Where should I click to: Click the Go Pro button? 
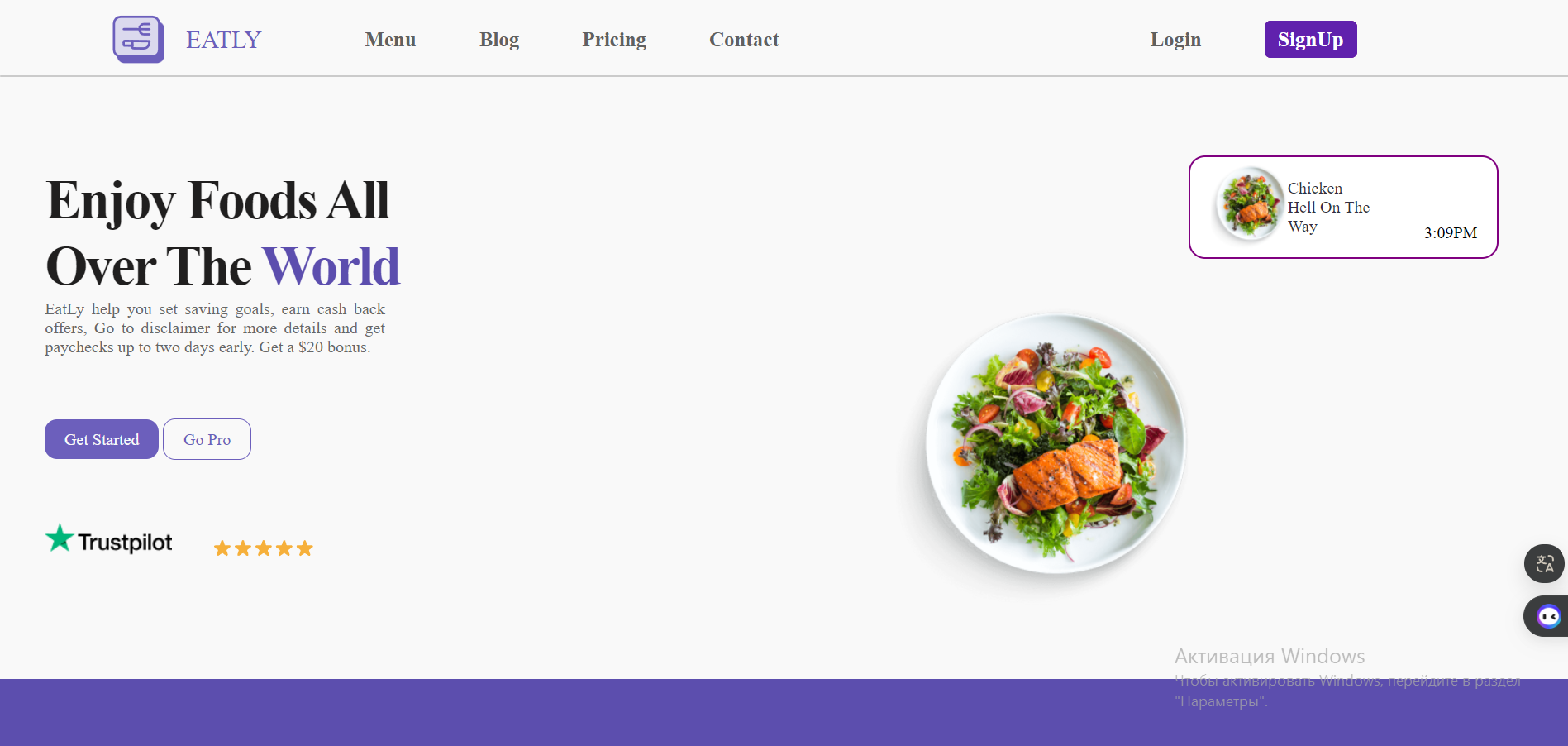[207, 439]
